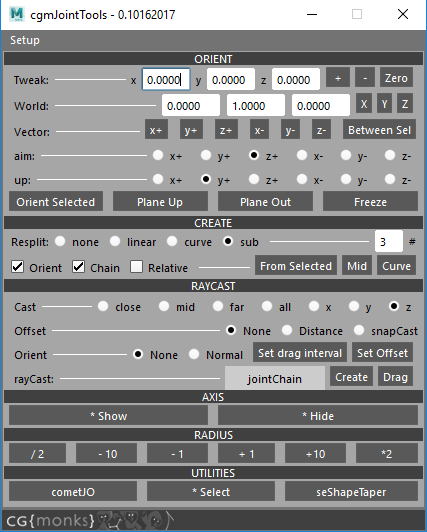Click the Set drag interval button
The height and width of the screenshot is (532, 427).
(x=300, y=353)
